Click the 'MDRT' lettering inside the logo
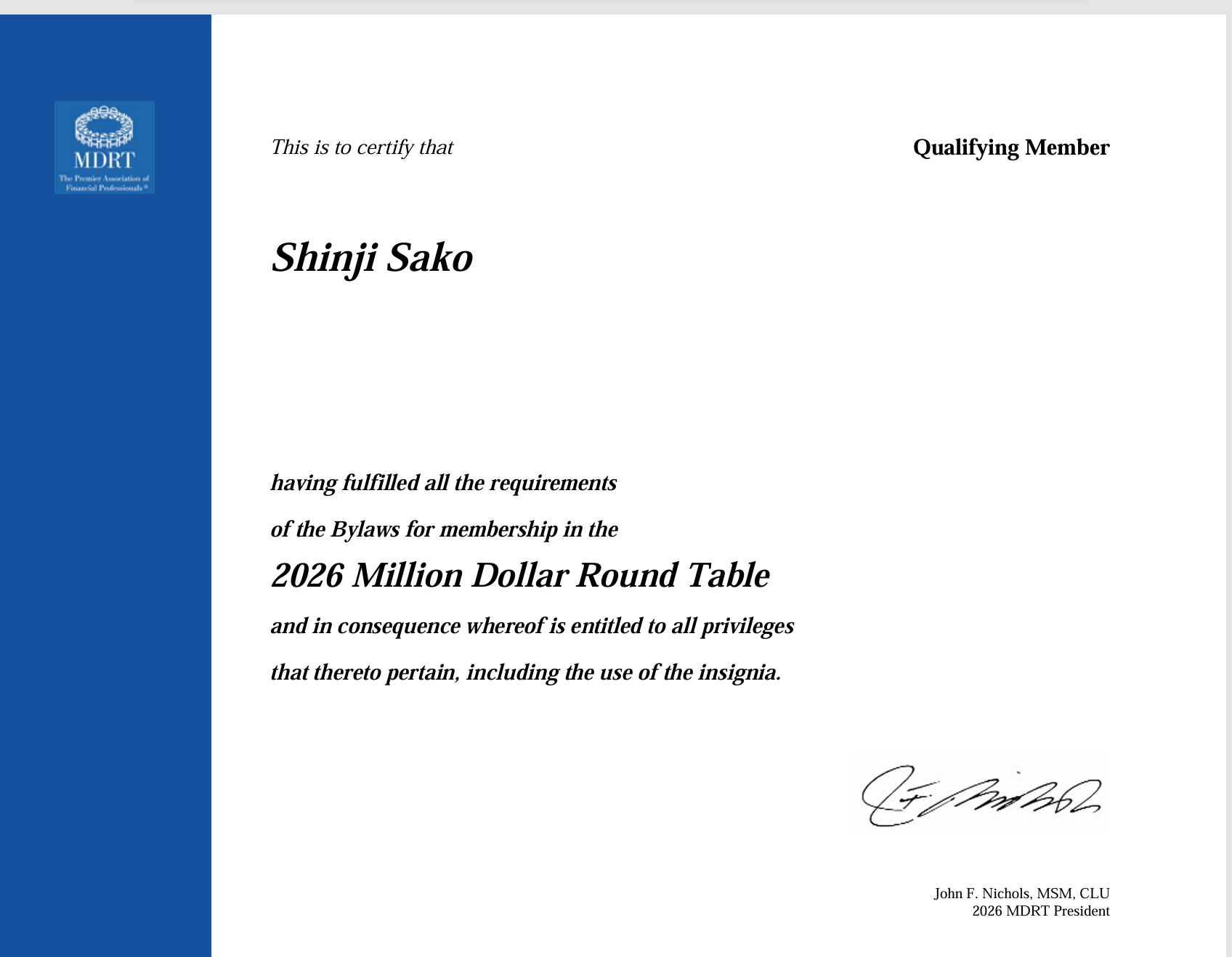Image resolution: width=1232 pixels, height=957 pixels. click(104, 160)
